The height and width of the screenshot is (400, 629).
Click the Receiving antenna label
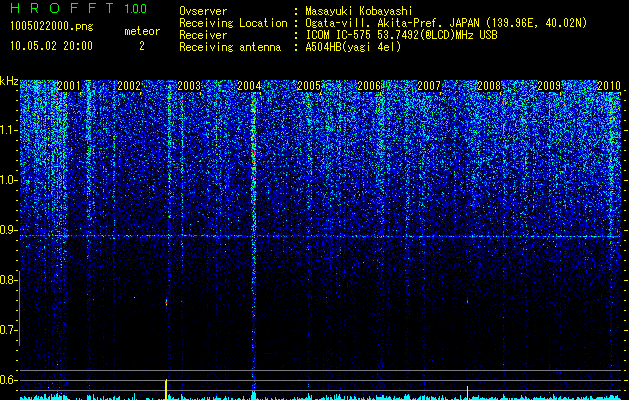230,47
